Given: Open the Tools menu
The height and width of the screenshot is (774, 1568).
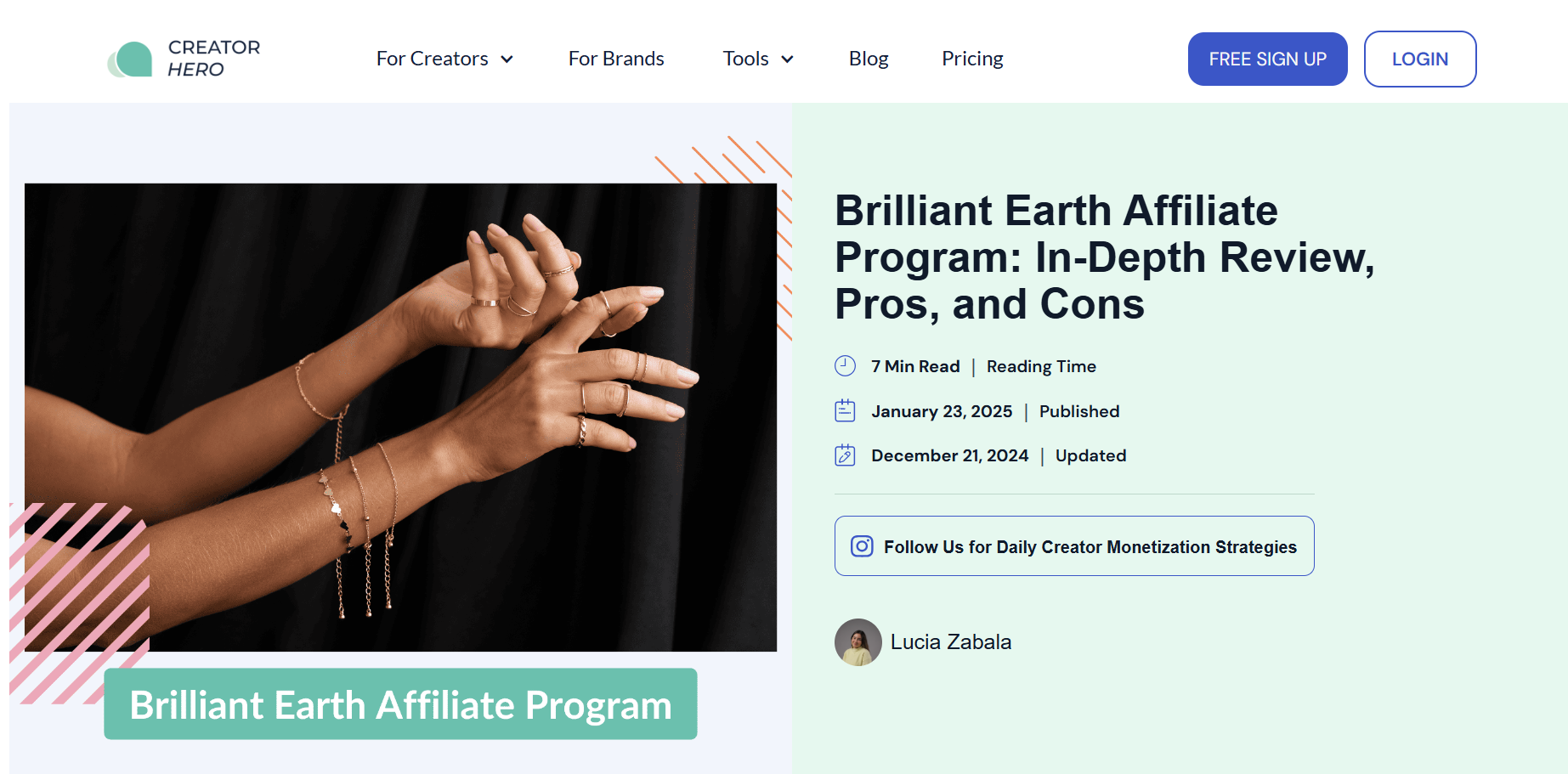Looking at the screenshot, I should (745, 59).
